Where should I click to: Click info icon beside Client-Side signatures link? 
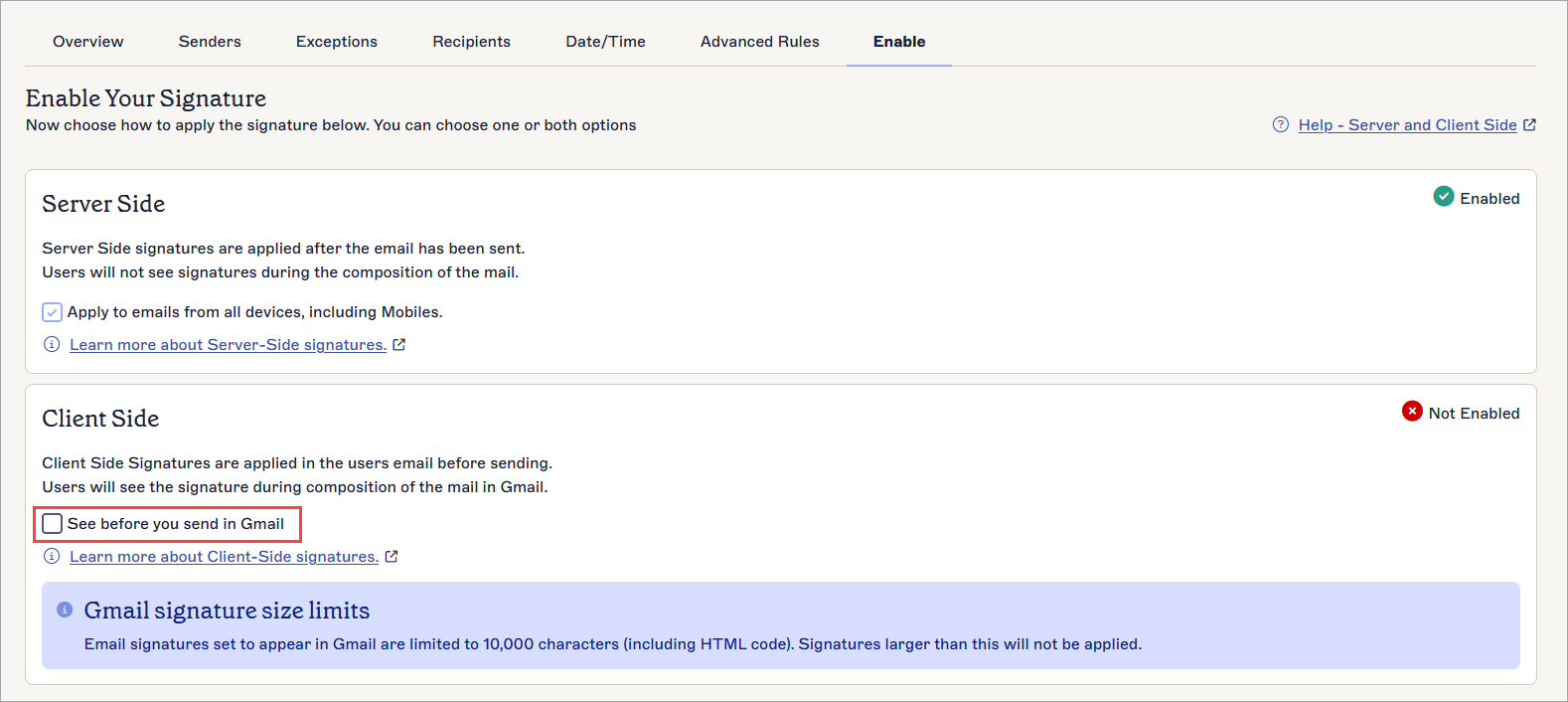point(52,556)
